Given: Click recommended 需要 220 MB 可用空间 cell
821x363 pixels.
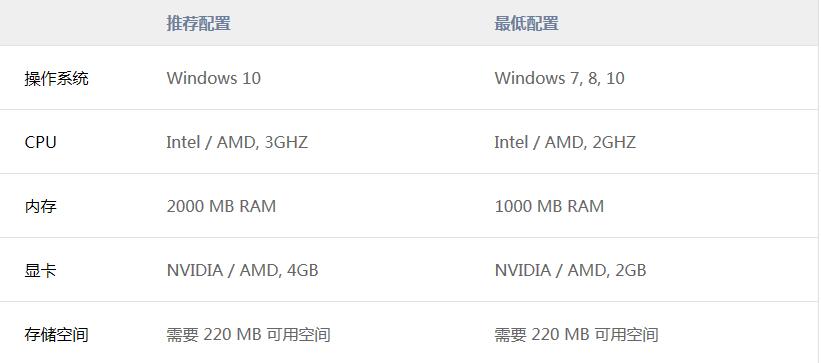Looking at the screenshot, I should click(x=248, y=335).
